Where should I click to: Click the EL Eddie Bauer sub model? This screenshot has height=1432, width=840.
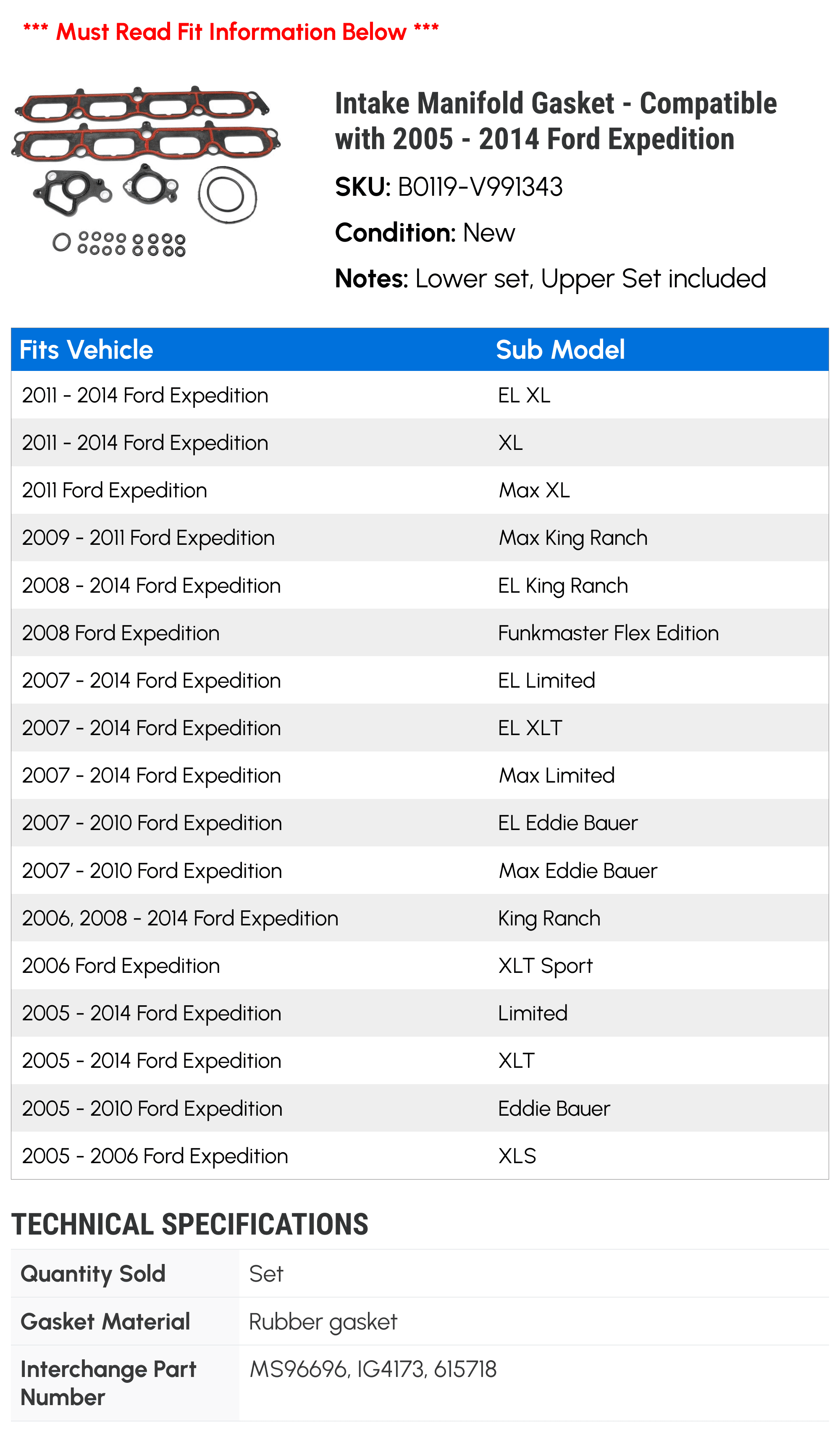pyautogui.click(x=568, y=823)
